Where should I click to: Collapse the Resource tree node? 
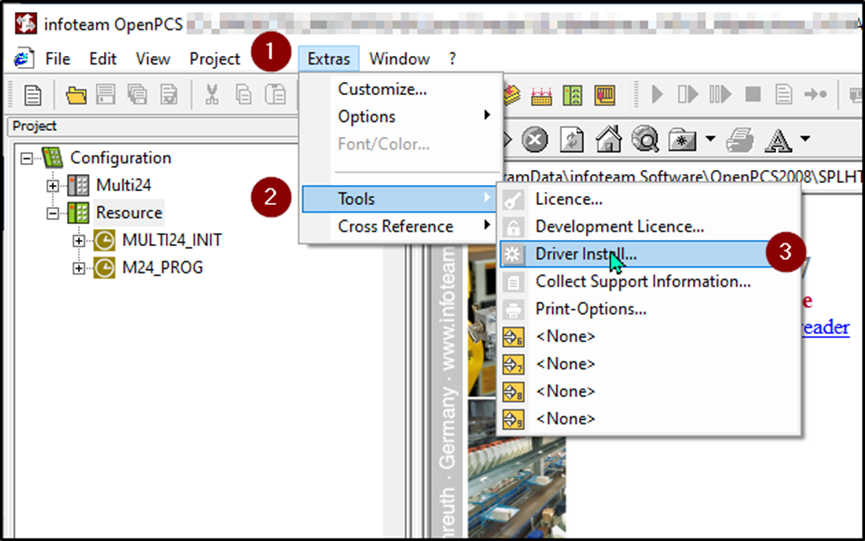click(x=52, y=213)
